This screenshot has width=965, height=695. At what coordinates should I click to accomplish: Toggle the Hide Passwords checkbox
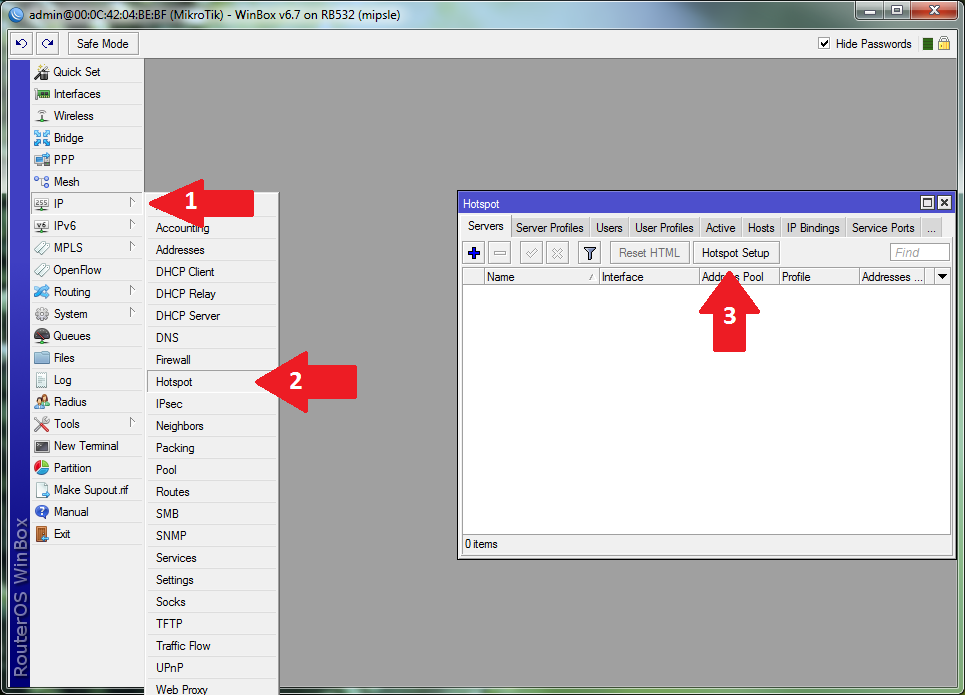[824, 44]
